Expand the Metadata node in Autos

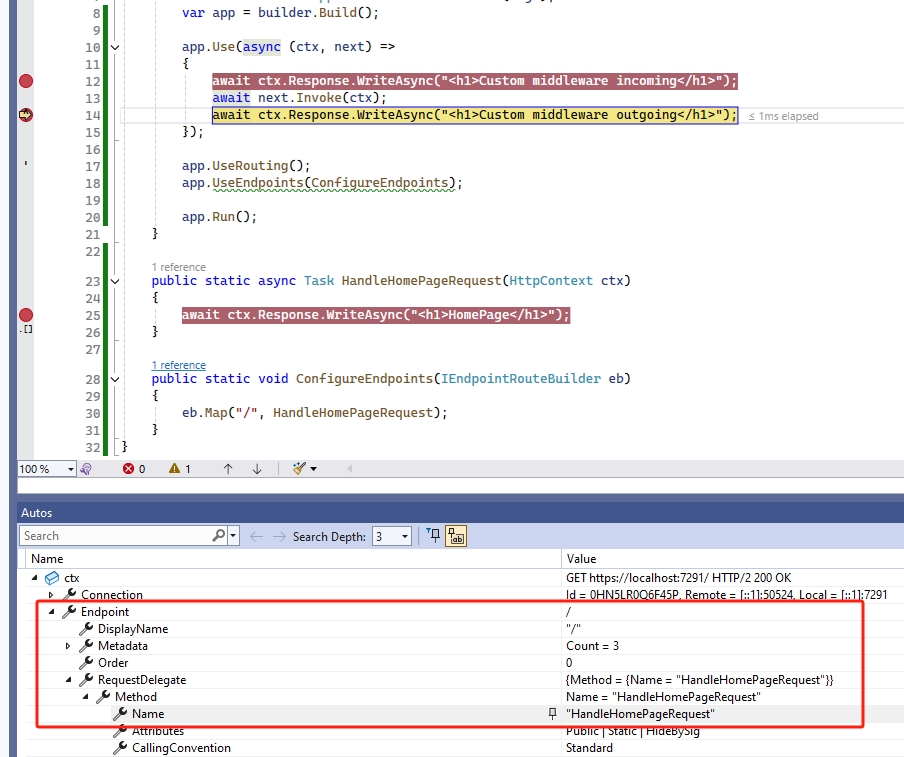coord(69,646)
